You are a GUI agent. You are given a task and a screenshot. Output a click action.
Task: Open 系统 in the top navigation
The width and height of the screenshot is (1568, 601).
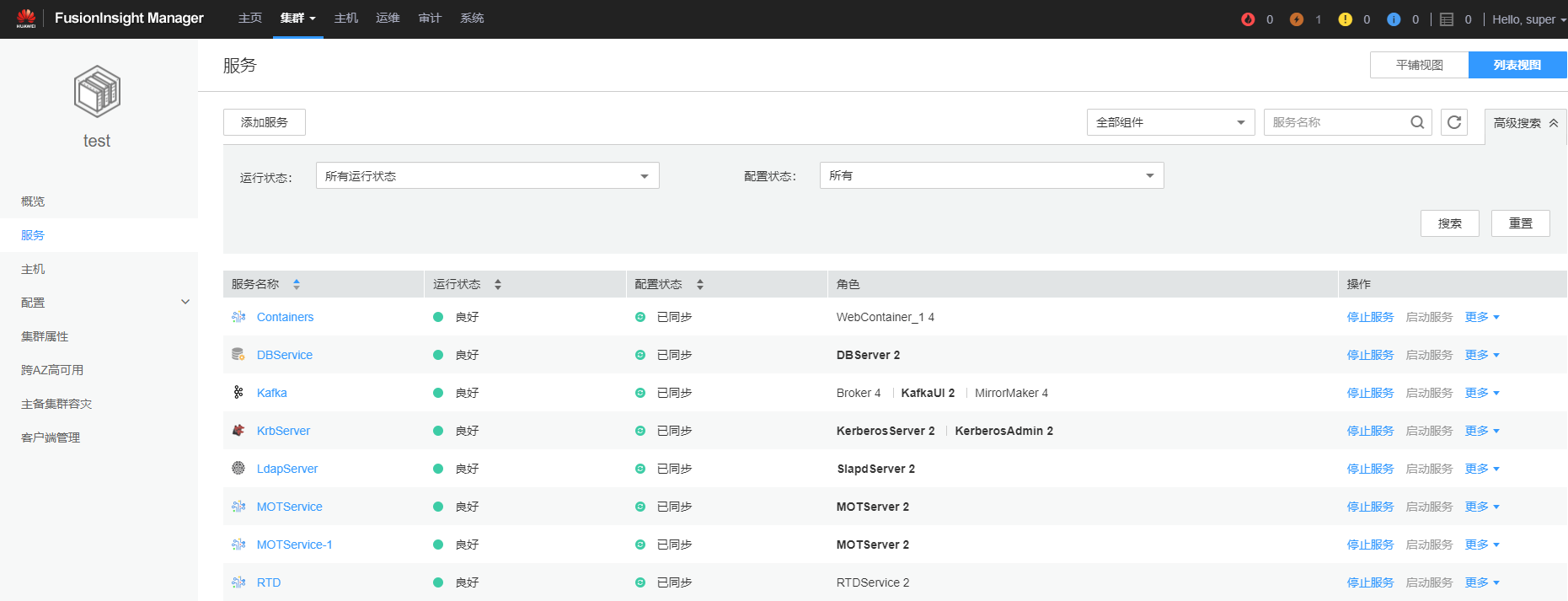point(472,18)
